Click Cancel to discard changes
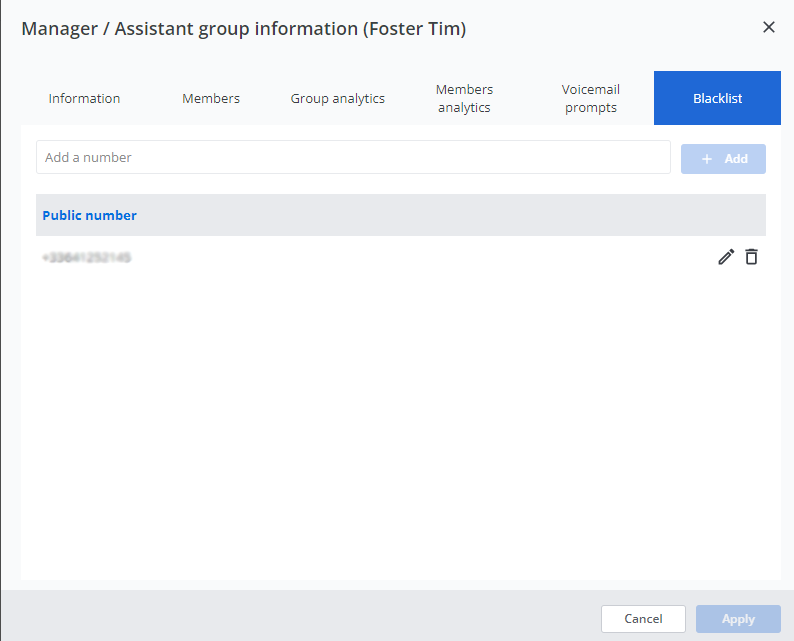The width and height of the screenshot is (794, 641). point(643,619)
